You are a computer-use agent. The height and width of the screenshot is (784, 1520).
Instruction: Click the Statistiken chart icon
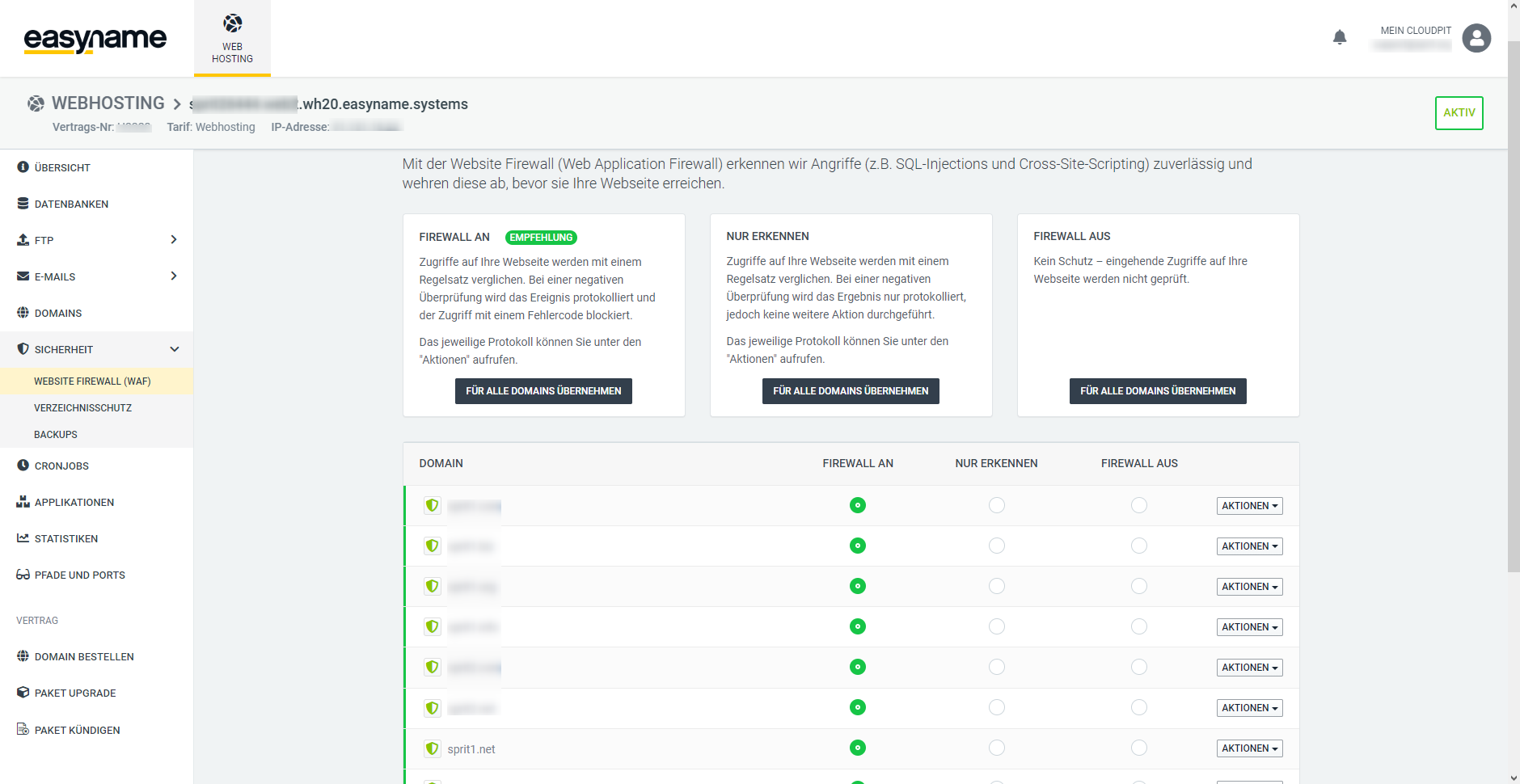[23, 538]
